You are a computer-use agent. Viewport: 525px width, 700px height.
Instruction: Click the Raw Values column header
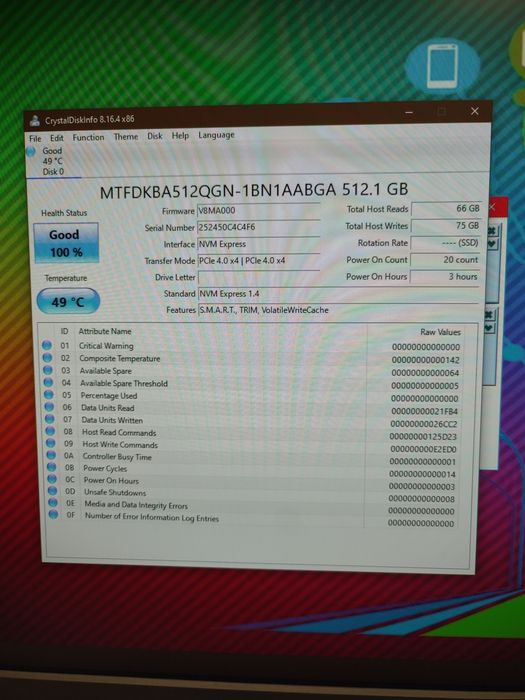[x=440, y=332]
